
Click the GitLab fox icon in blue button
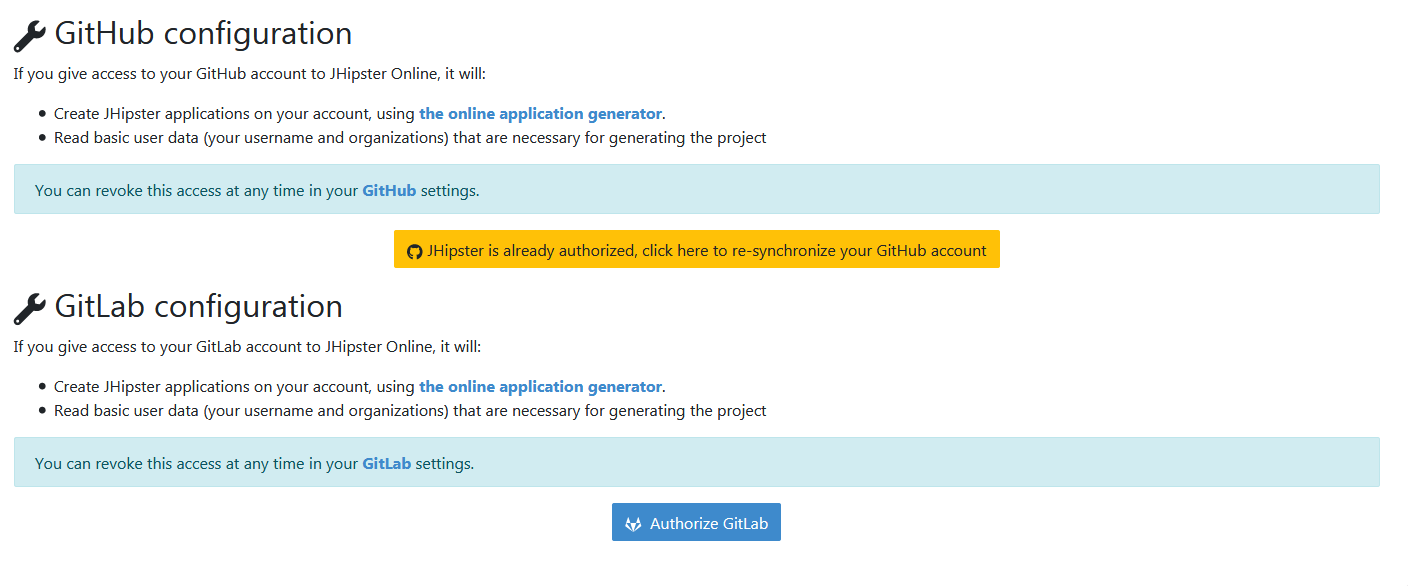click(633, 524)
